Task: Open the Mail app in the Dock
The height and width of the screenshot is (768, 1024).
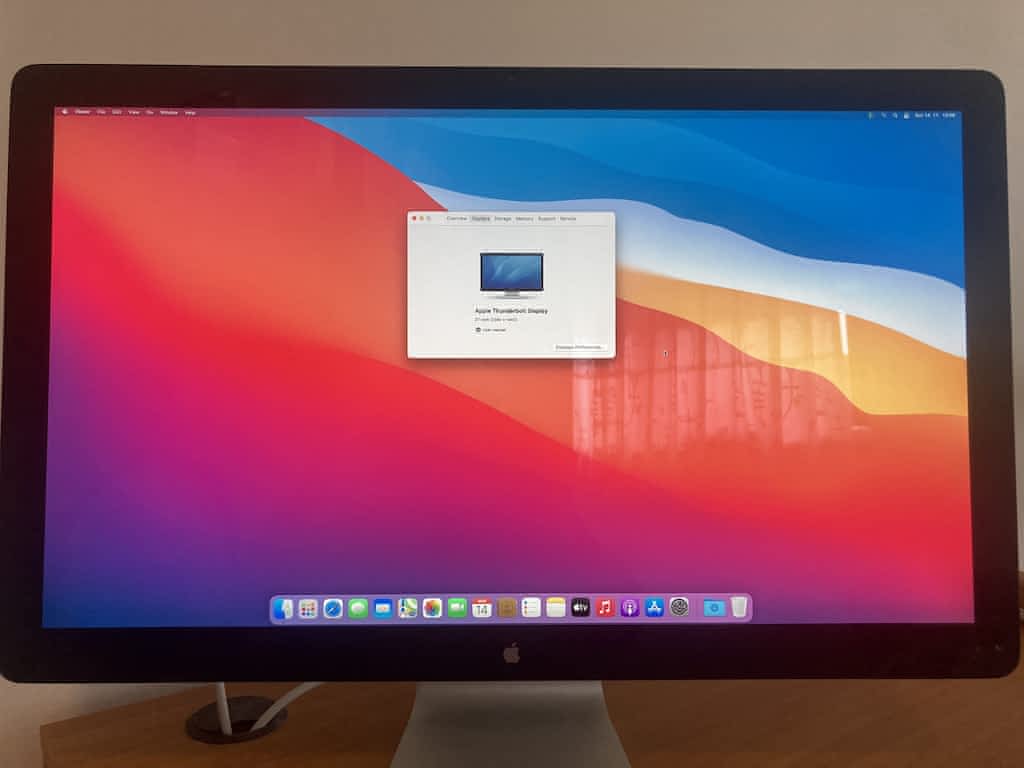Action: tap(383, 609)
